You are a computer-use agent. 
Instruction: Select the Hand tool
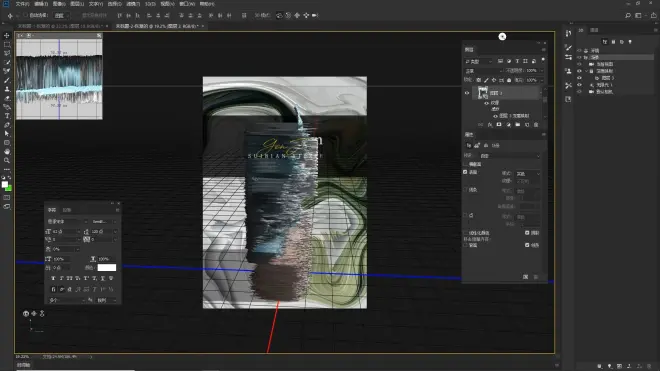[7, 152]
